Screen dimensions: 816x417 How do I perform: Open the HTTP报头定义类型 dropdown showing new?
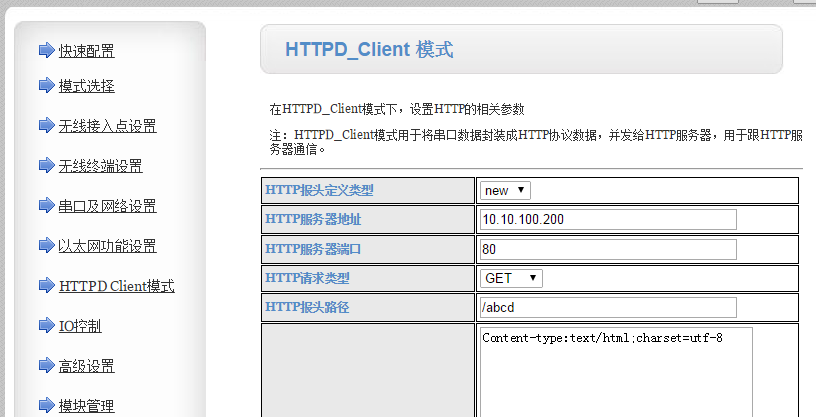click(x=505, y=191)
